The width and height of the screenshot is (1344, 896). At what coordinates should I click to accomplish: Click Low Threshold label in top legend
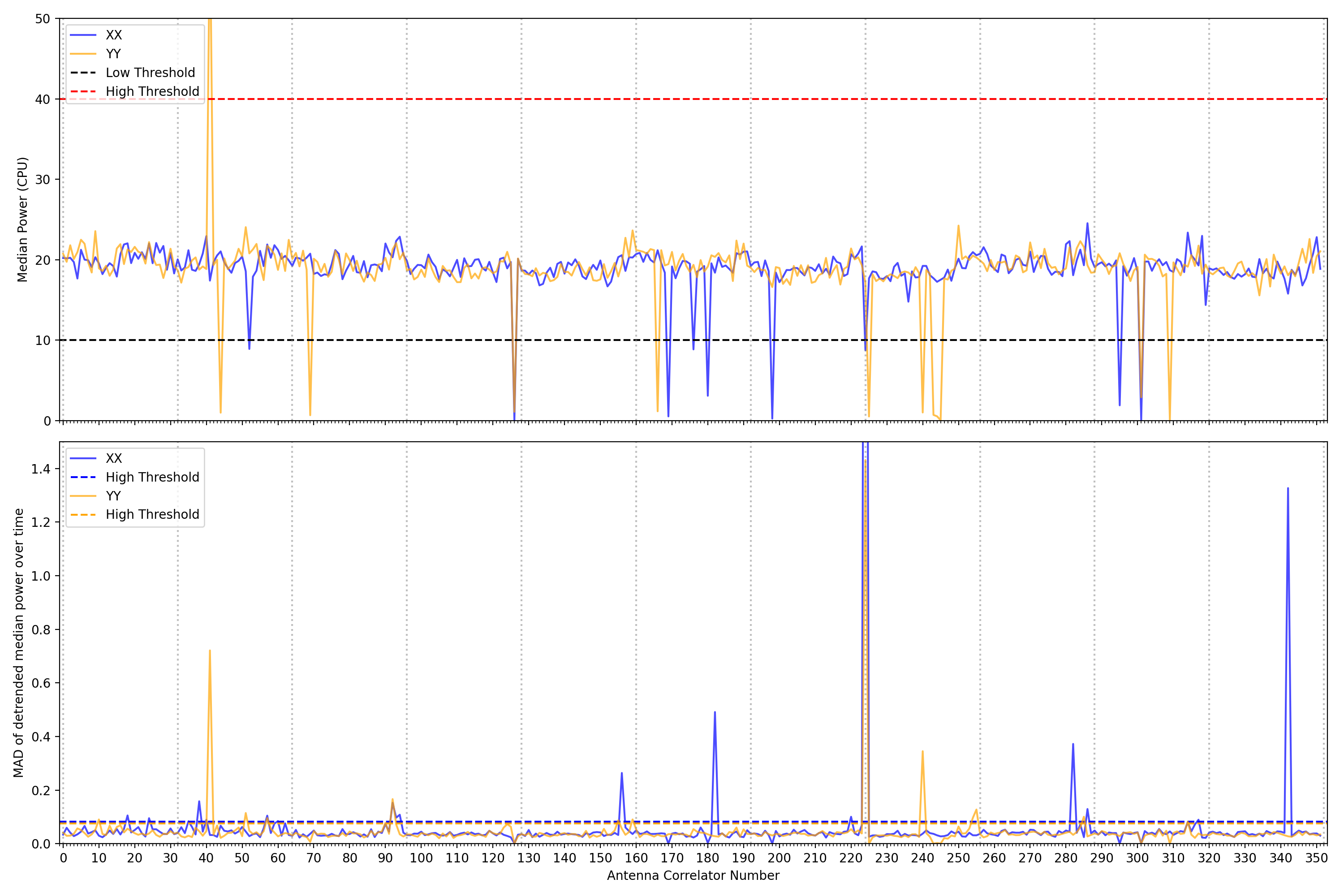click(x=150, y=73)
